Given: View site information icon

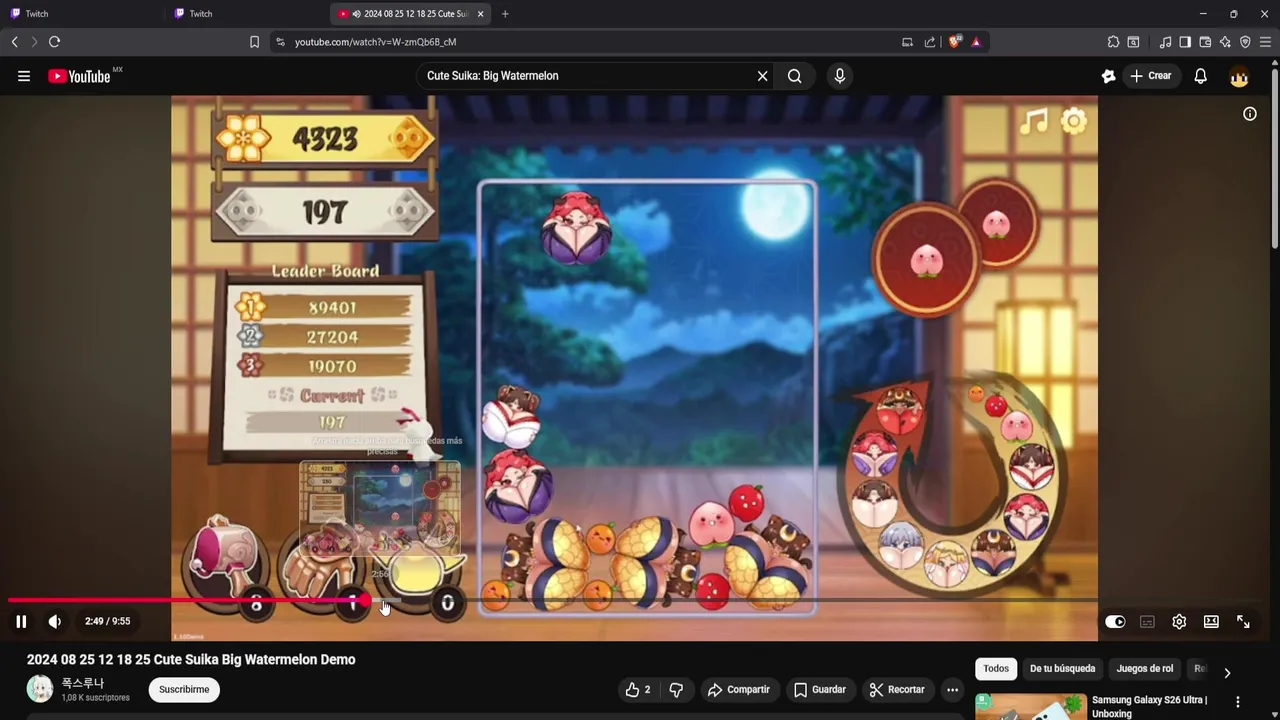Looking at the screenshot, I should tap(280, 42).
